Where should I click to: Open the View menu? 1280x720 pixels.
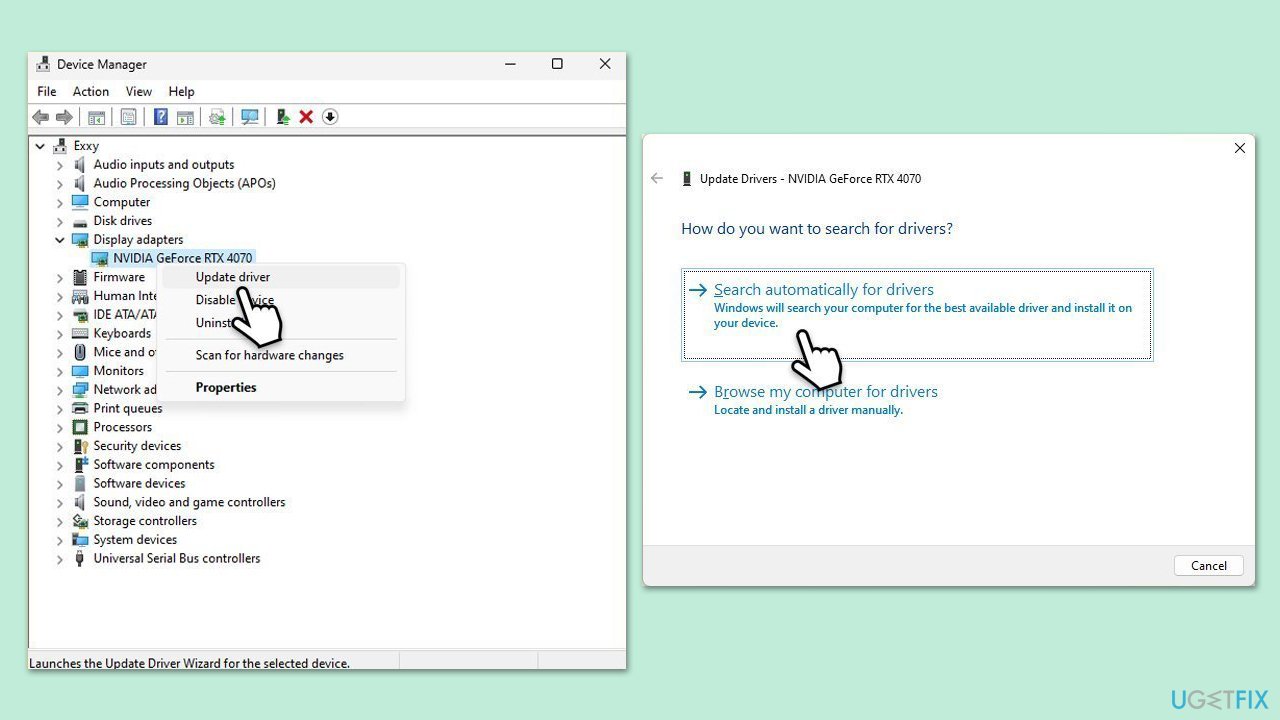[139, 91]
